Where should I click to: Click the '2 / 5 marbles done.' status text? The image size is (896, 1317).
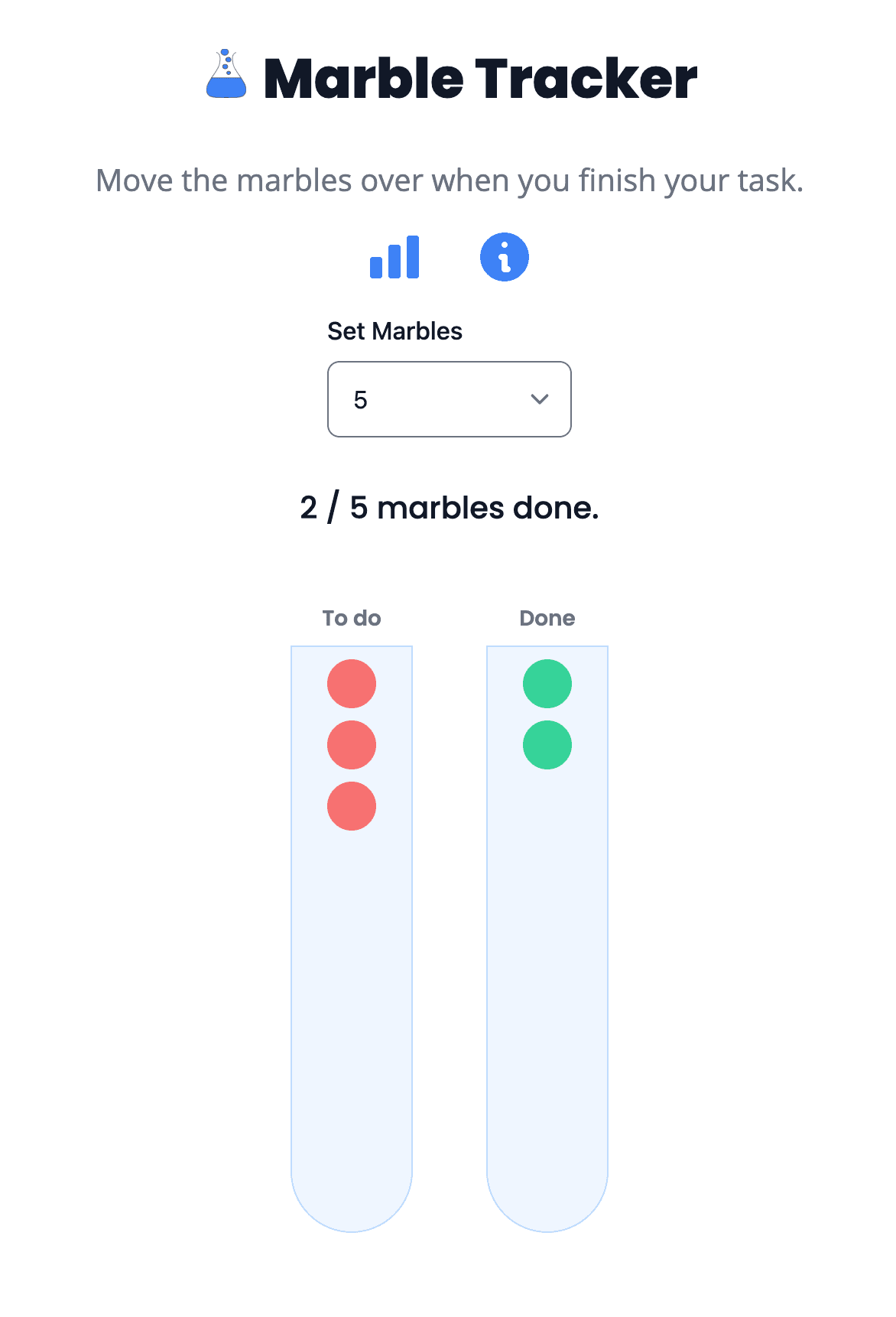coord(449,508)
